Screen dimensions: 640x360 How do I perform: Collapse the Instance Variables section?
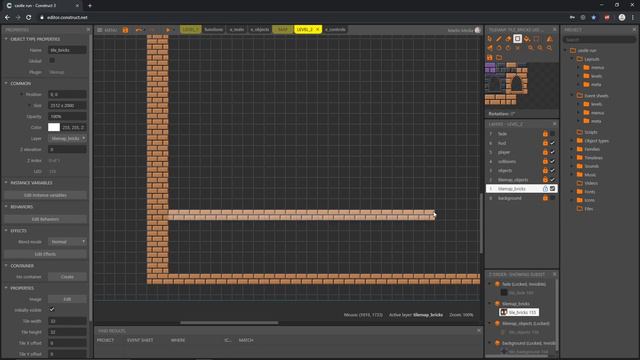(6, 182)
